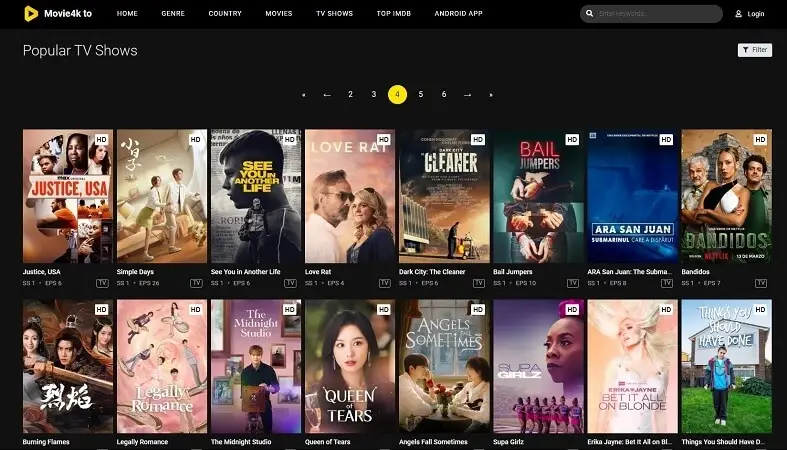This screenshot has height=450, width=787.
Task: Click the HD badge on Bail Jumpers poster
Action: pos(572,139)
